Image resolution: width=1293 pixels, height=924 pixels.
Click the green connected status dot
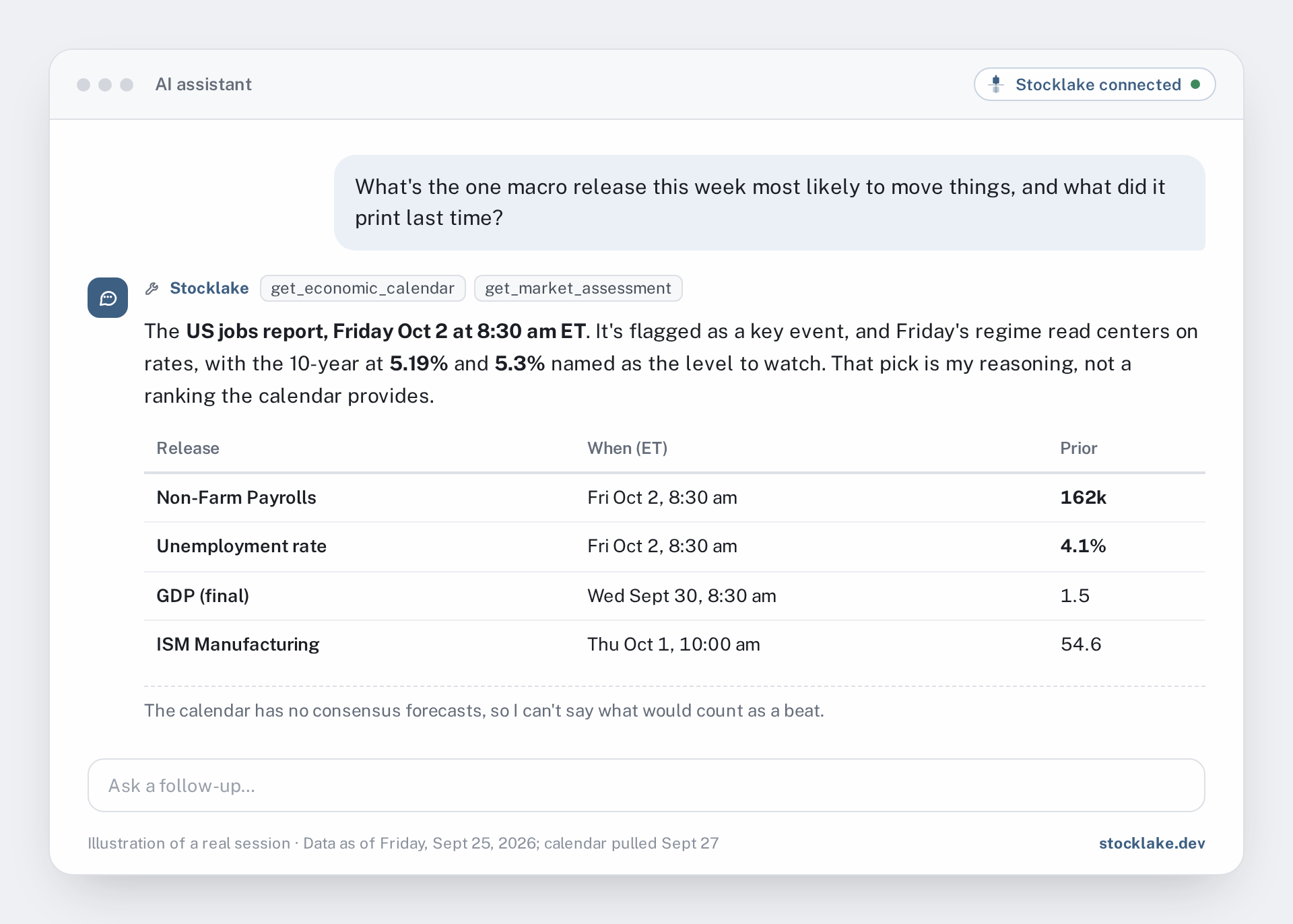coord(1195,84)
